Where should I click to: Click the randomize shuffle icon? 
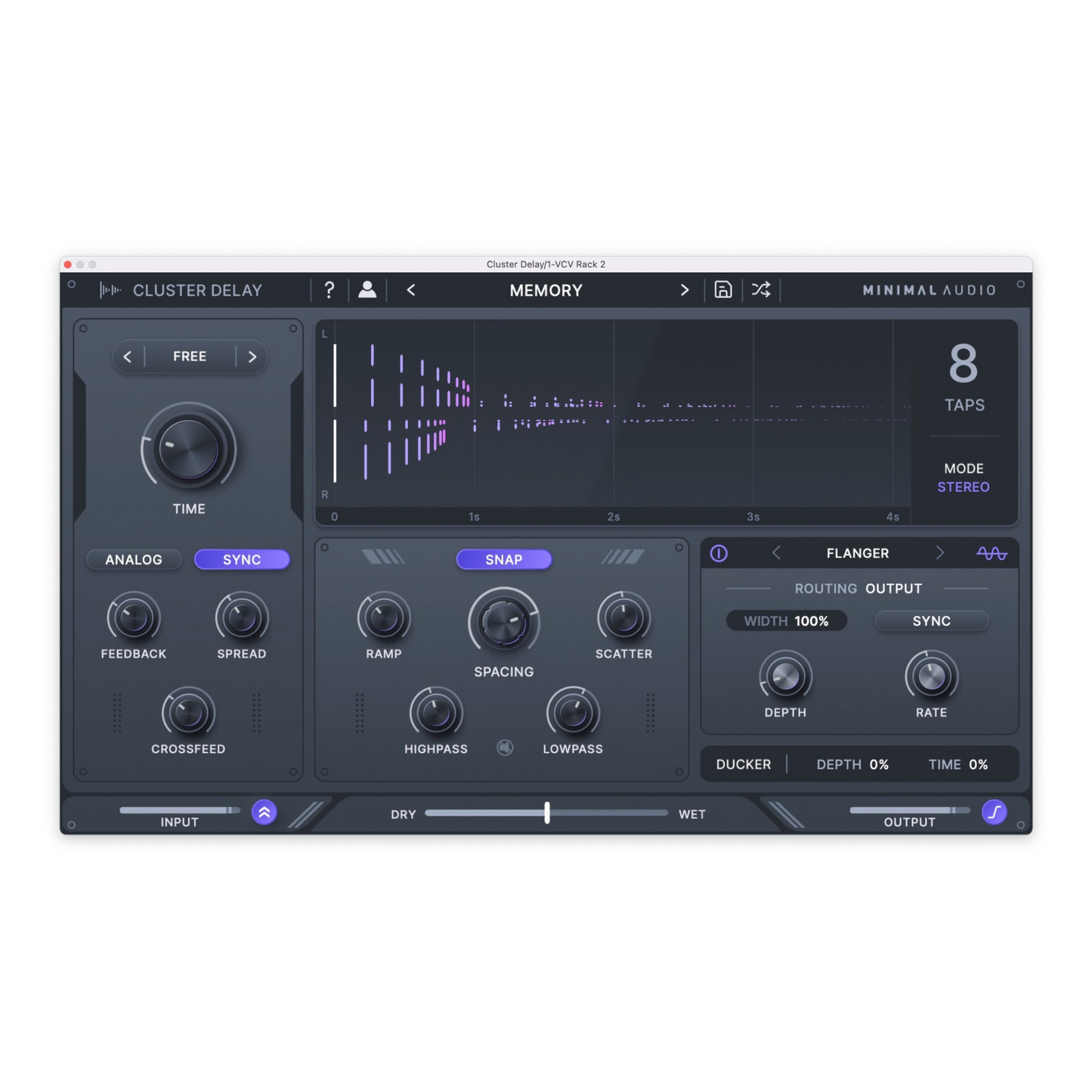coord(761,290)
